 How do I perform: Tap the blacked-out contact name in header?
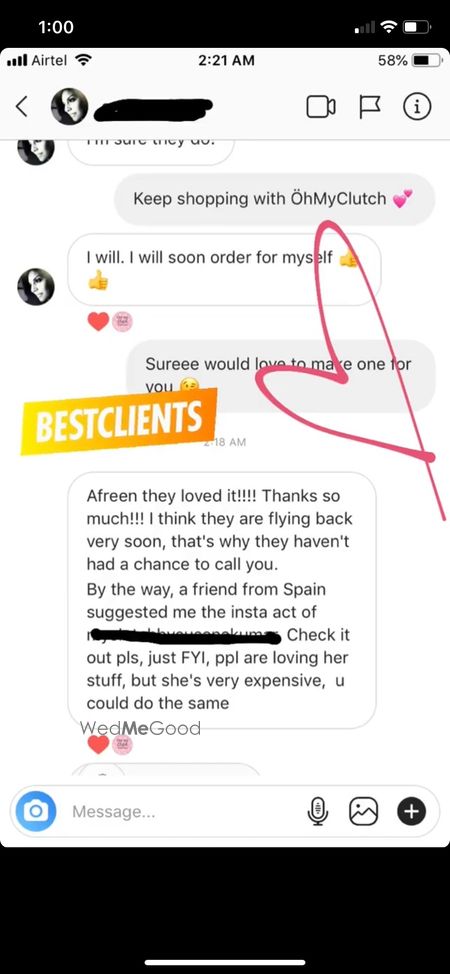pos(153,107)
